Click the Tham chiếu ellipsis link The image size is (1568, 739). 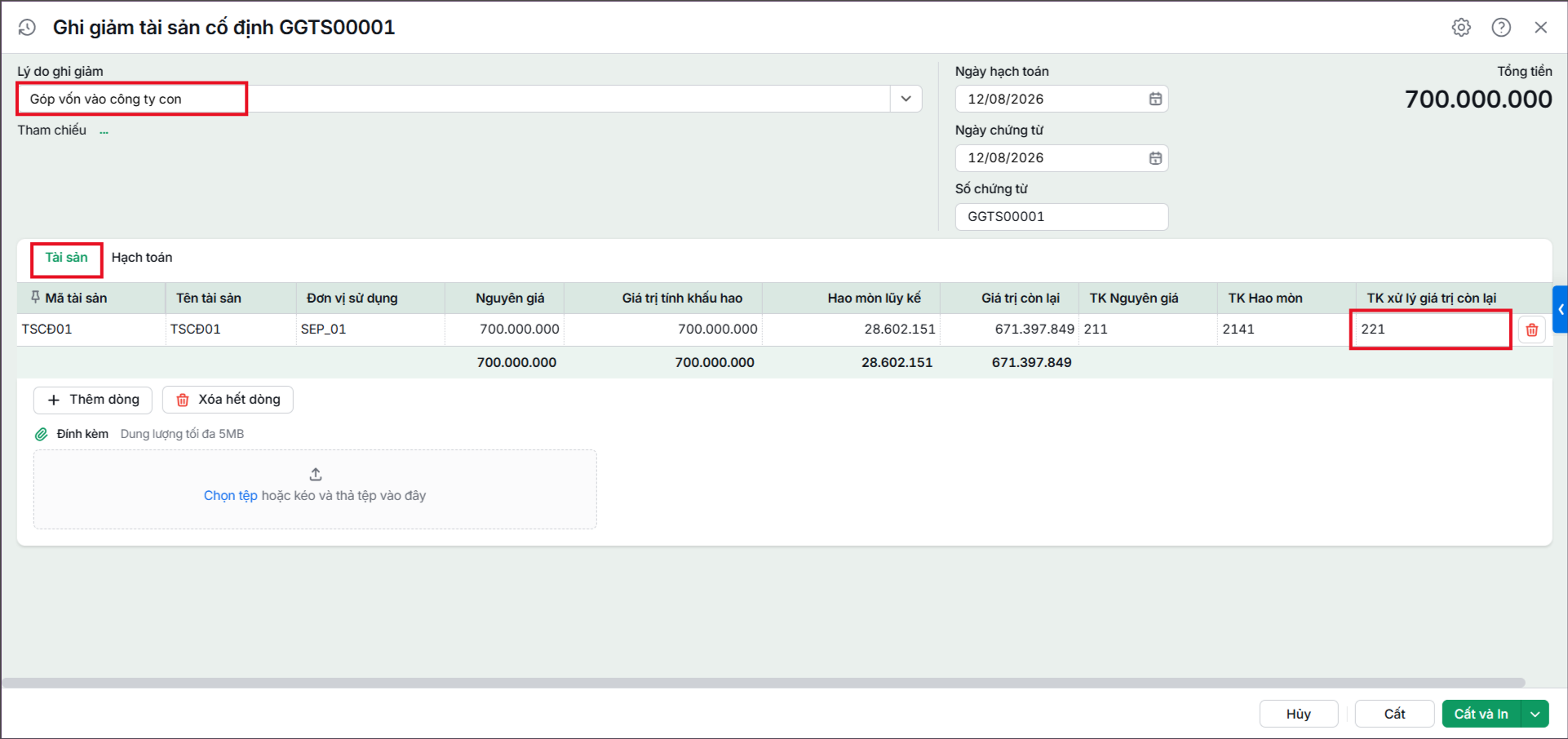coord(104,131)
